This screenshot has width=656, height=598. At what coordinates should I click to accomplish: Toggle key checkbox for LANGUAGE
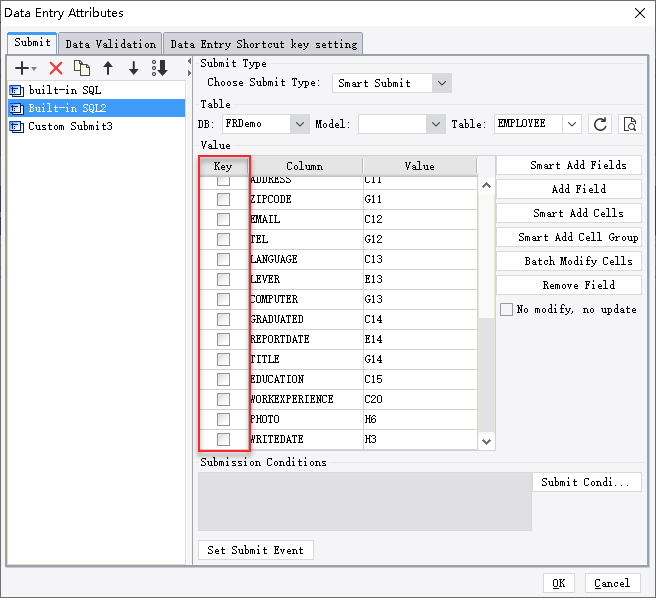[x=223, y=259]
